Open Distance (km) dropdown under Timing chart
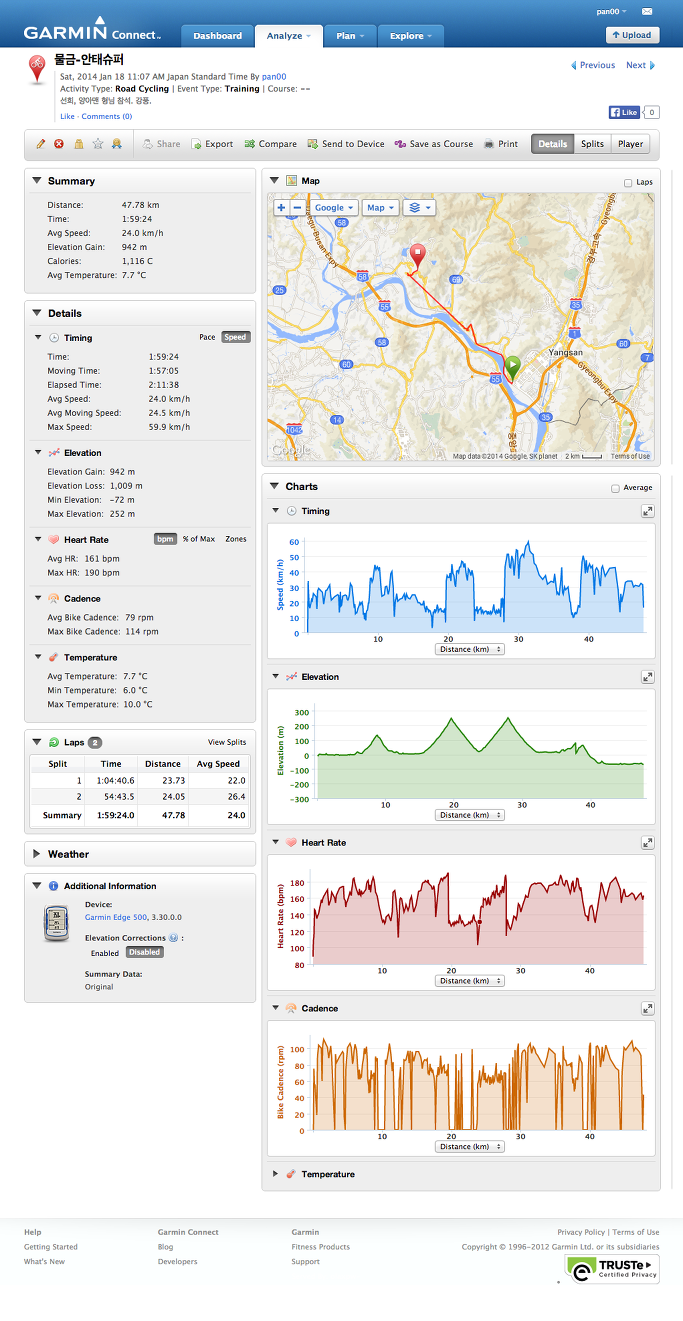Viewport: 683px width, 1321px height. pyautogui.click(x=471, y=649)
